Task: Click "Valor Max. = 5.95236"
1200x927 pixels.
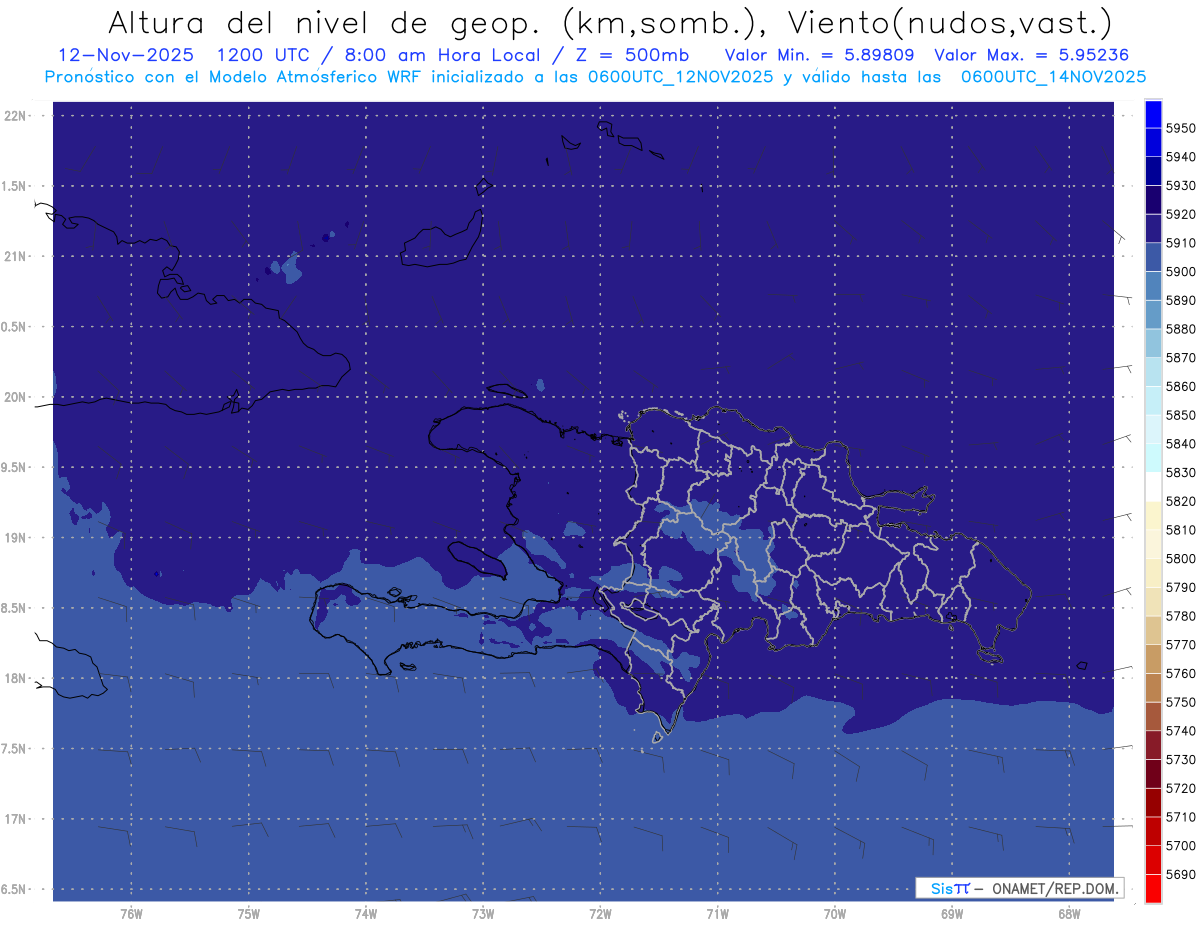Action: click(x=1031, y=55)
